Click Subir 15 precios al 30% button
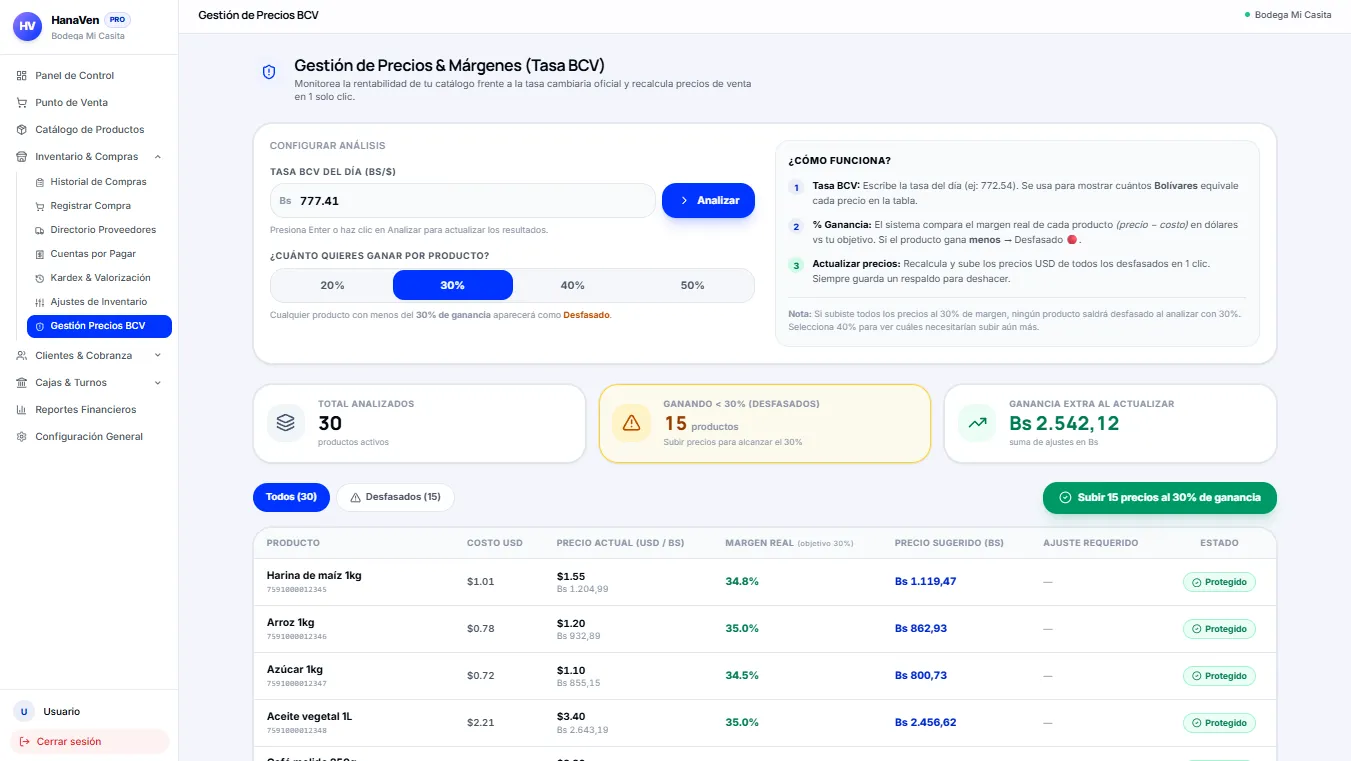The image size is (1351, 761). pos(1160,497)
